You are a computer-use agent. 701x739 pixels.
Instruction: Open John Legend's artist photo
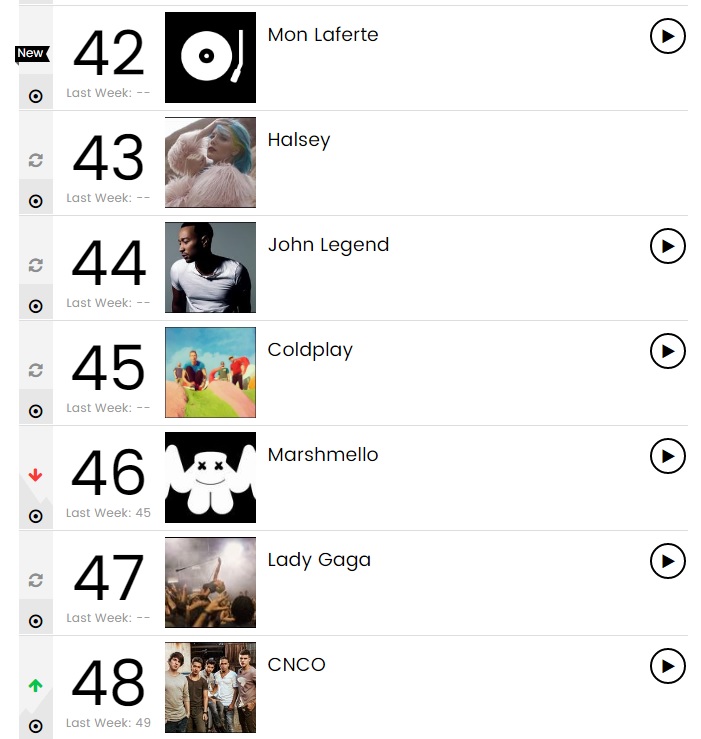pyautogui.click(x=210, y=267)
